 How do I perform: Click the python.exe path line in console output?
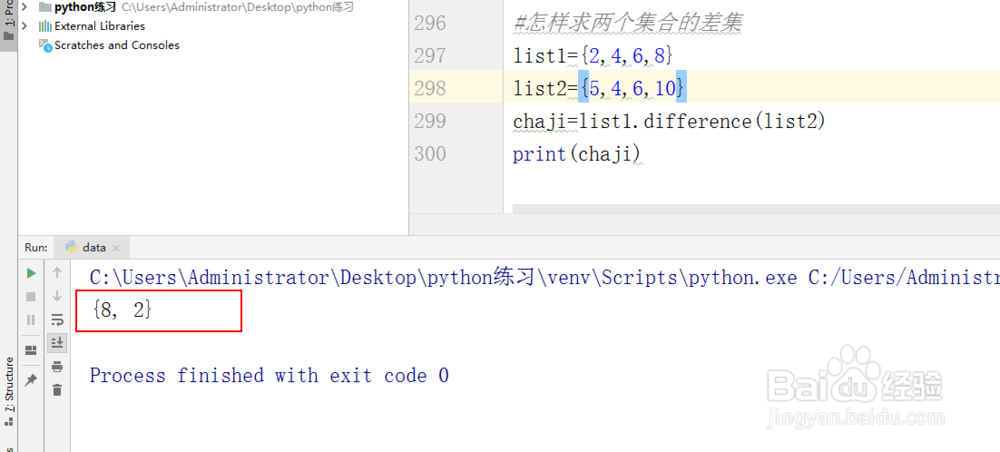[545, 278]
